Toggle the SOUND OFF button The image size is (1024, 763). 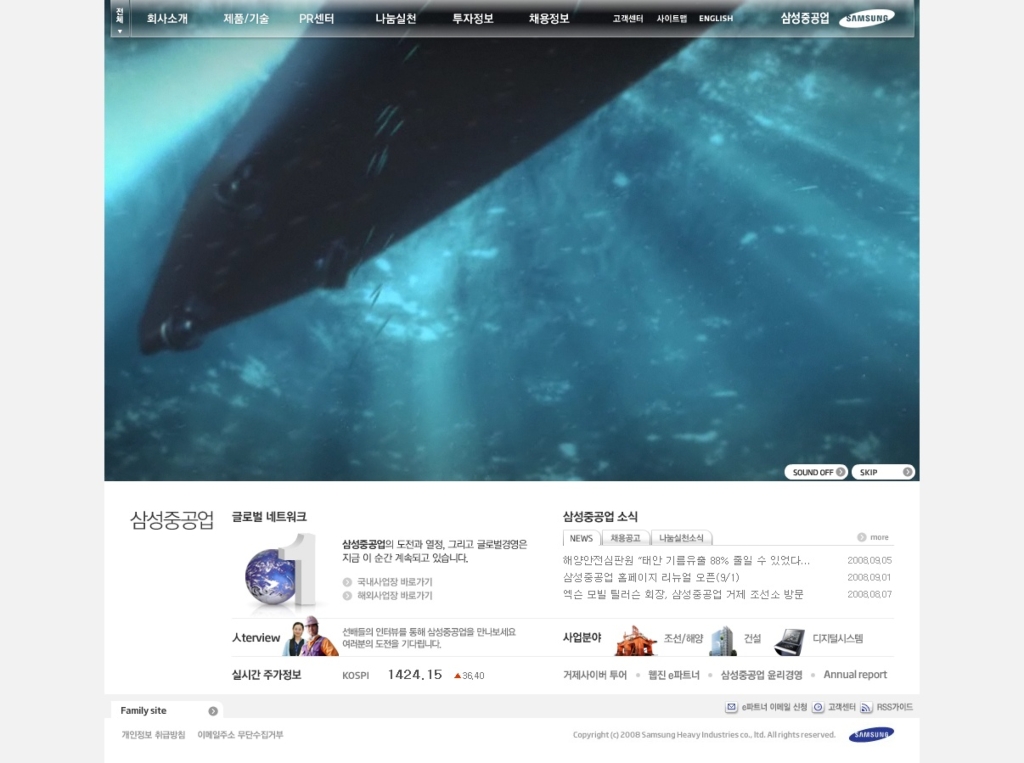coord(816,472)
